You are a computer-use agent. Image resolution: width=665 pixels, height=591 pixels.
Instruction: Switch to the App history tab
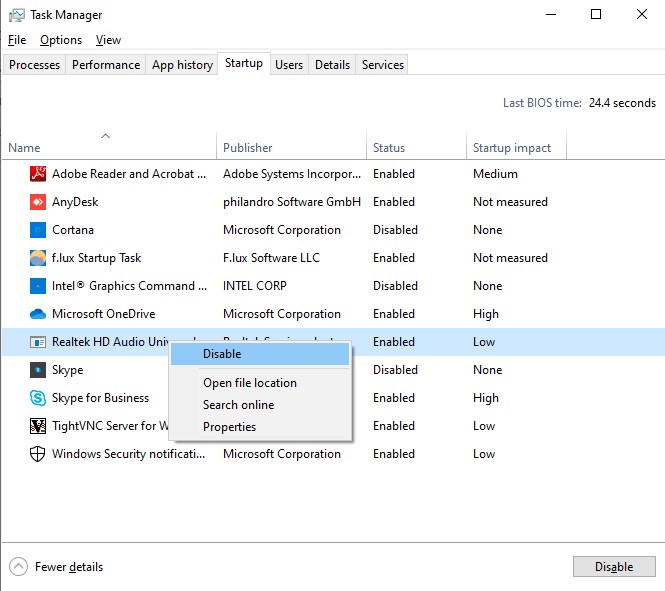tap(182, 64)
